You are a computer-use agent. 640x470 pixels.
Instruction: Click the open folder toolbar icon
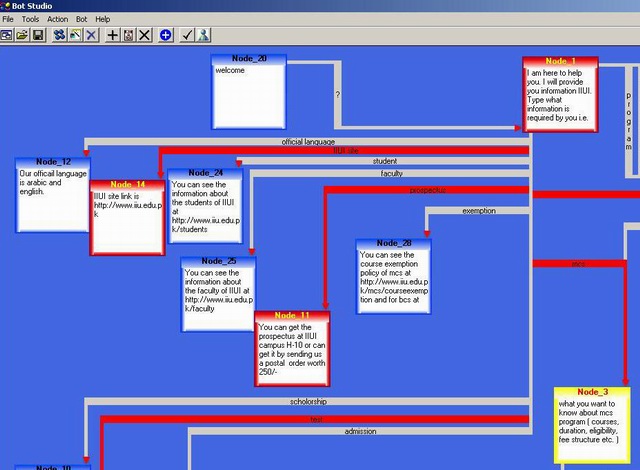coord(22,35)
